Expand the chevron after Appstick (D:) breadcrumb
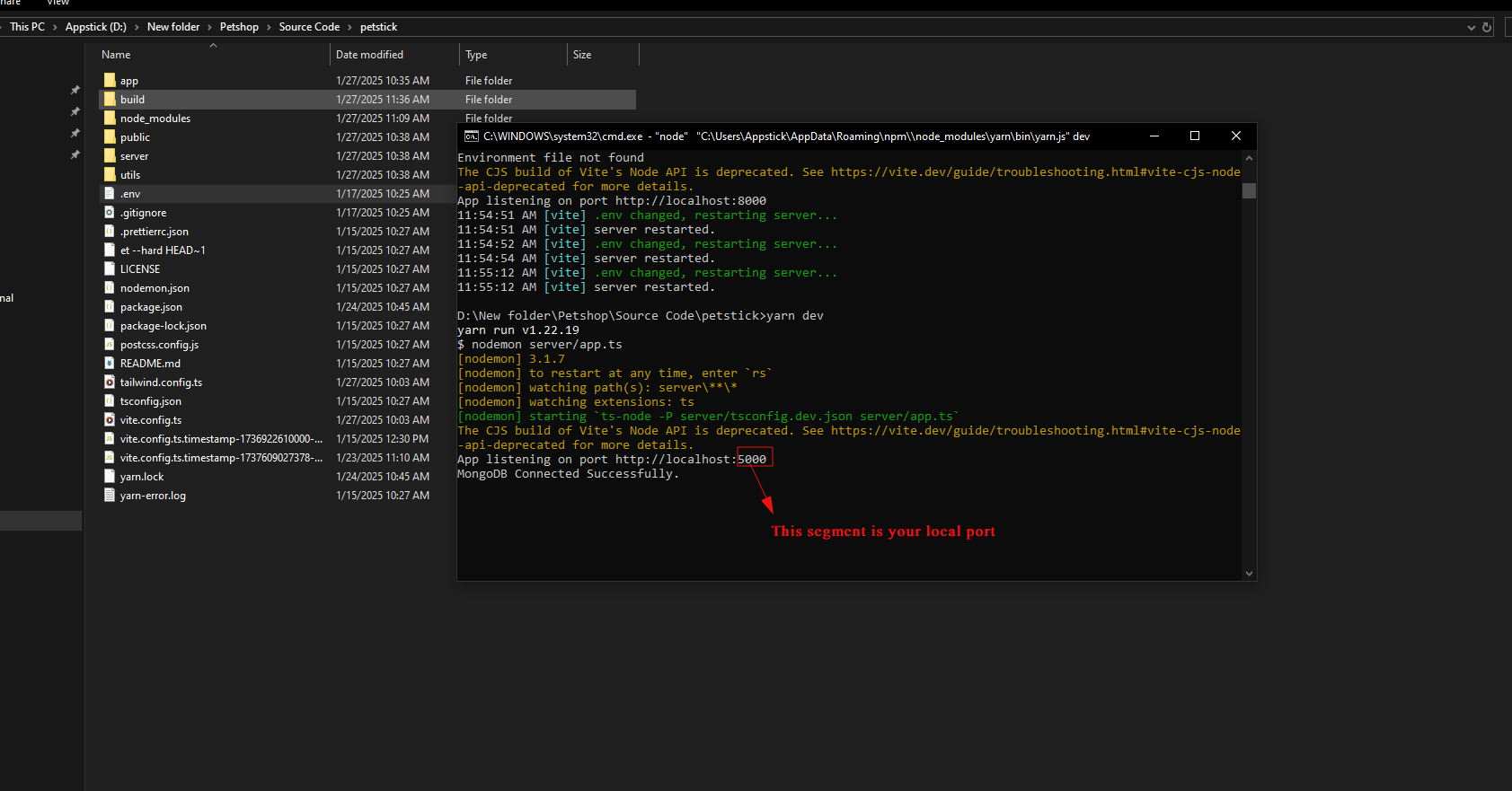 (137, 27)
